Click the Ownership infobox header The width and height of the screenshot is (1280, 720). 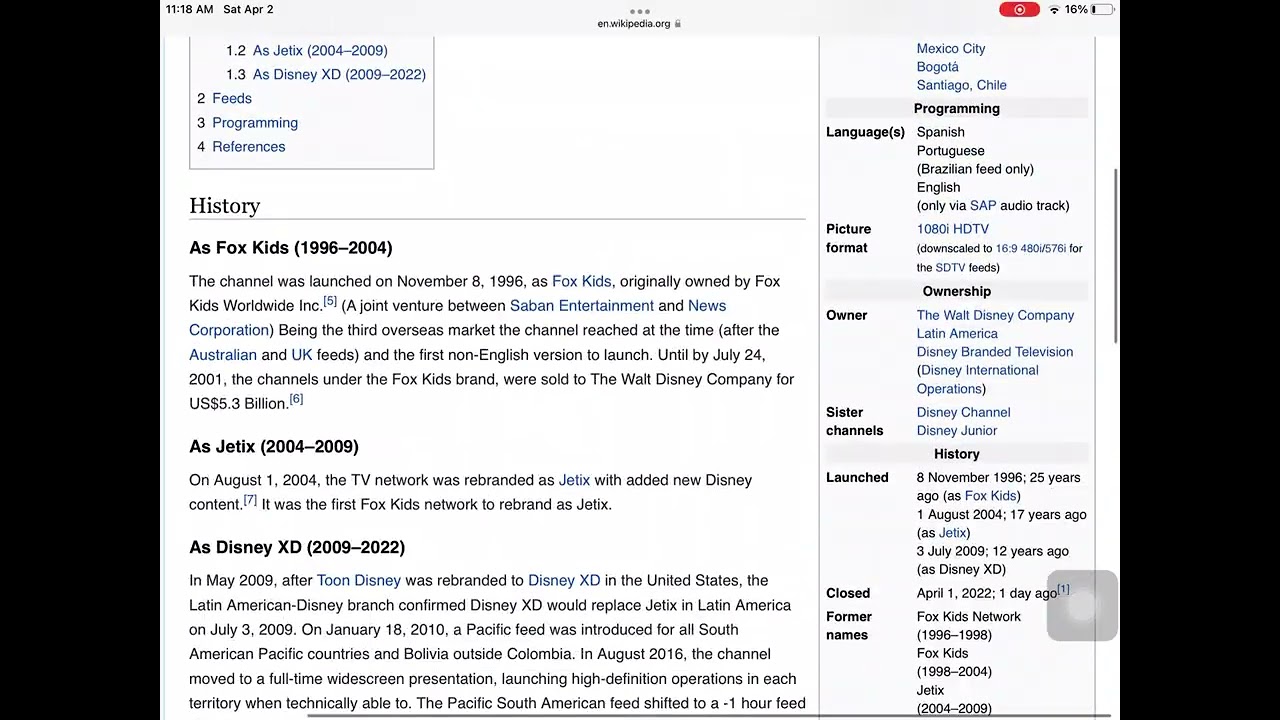957,291
